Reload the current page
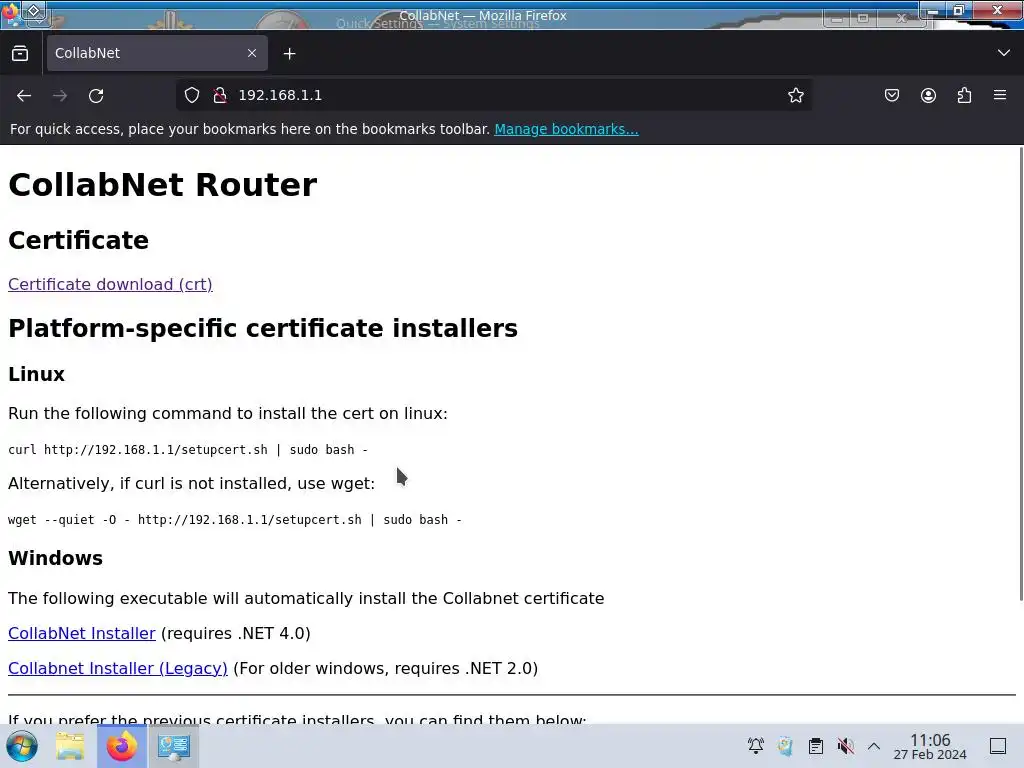The width and height of the screenshot is (1024, 768). click(96, 95)
